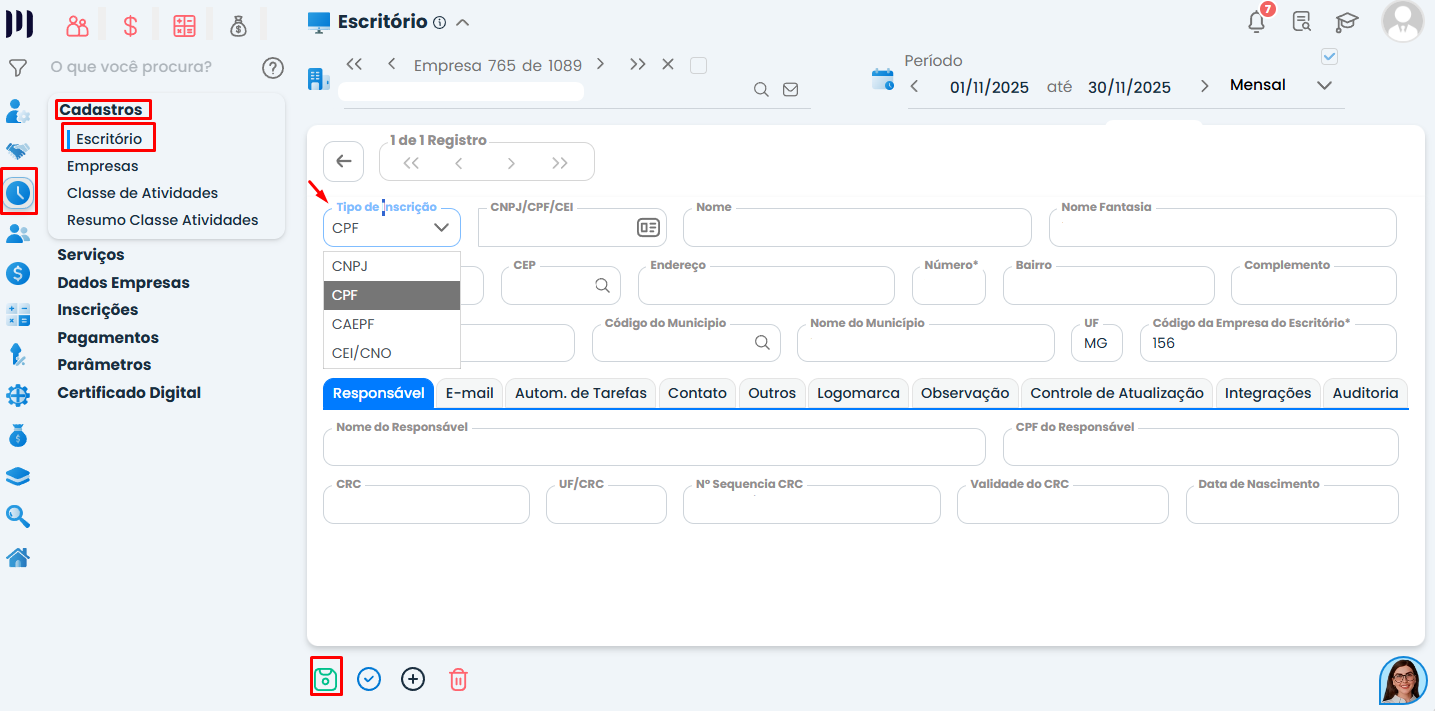
Task: Open Empresas under Cadastros
Action: pyautogui.click(x=103, y=166)
